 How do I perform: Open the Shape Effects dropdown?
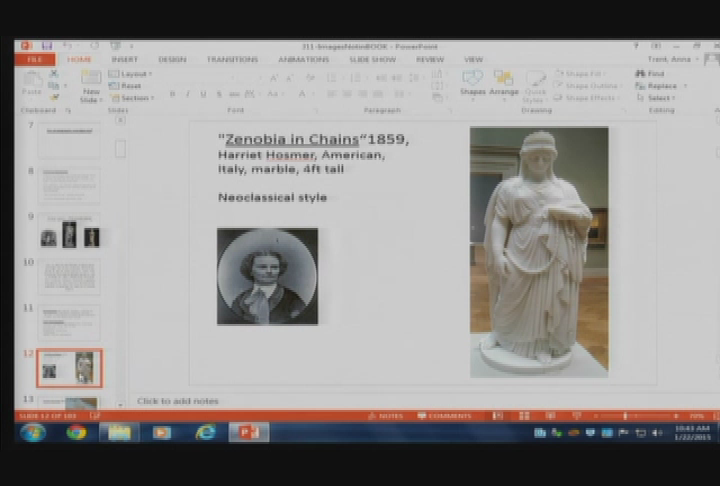[587, 97]
